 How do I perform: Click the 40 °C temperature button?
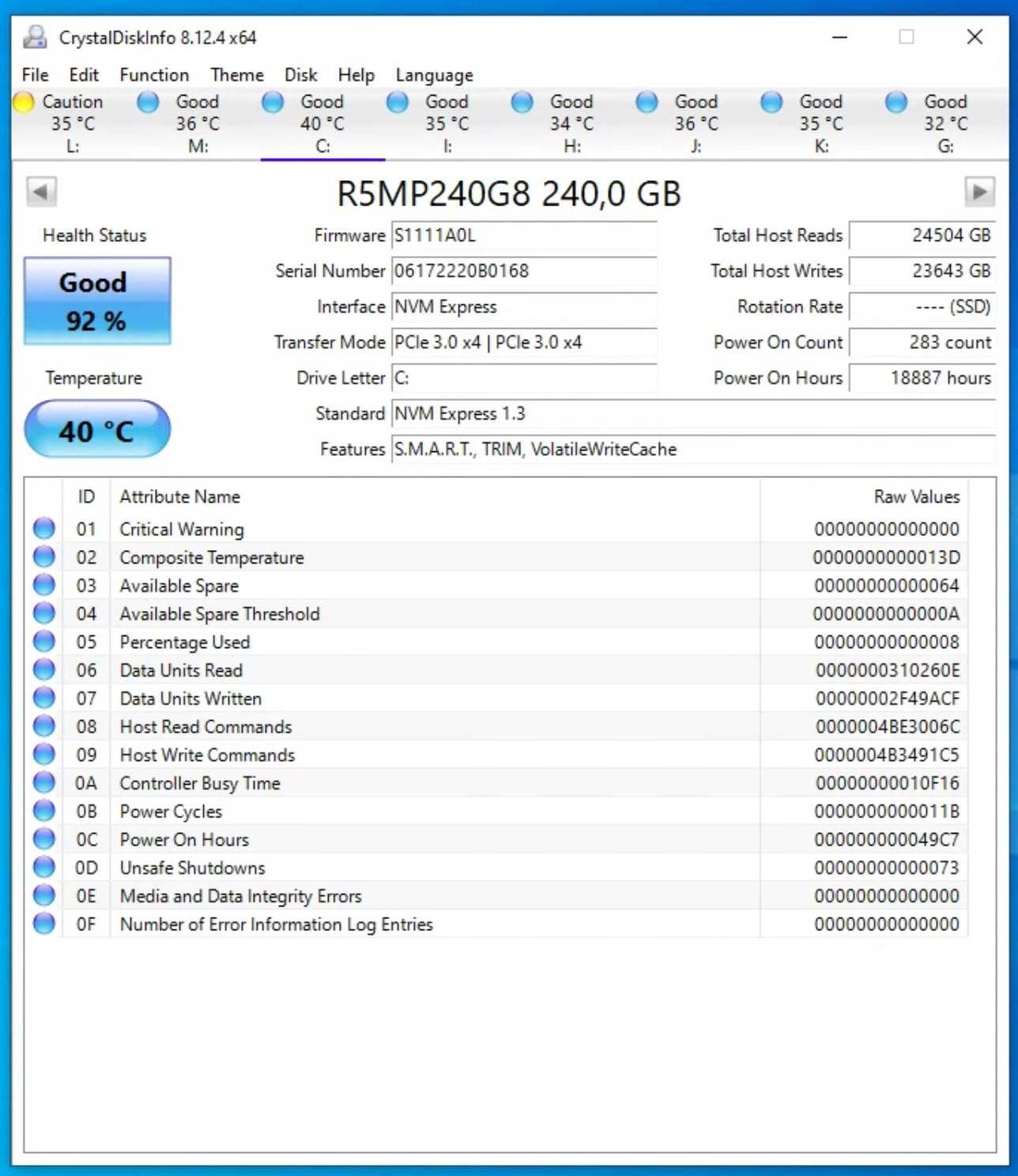(x=97, y=429)
